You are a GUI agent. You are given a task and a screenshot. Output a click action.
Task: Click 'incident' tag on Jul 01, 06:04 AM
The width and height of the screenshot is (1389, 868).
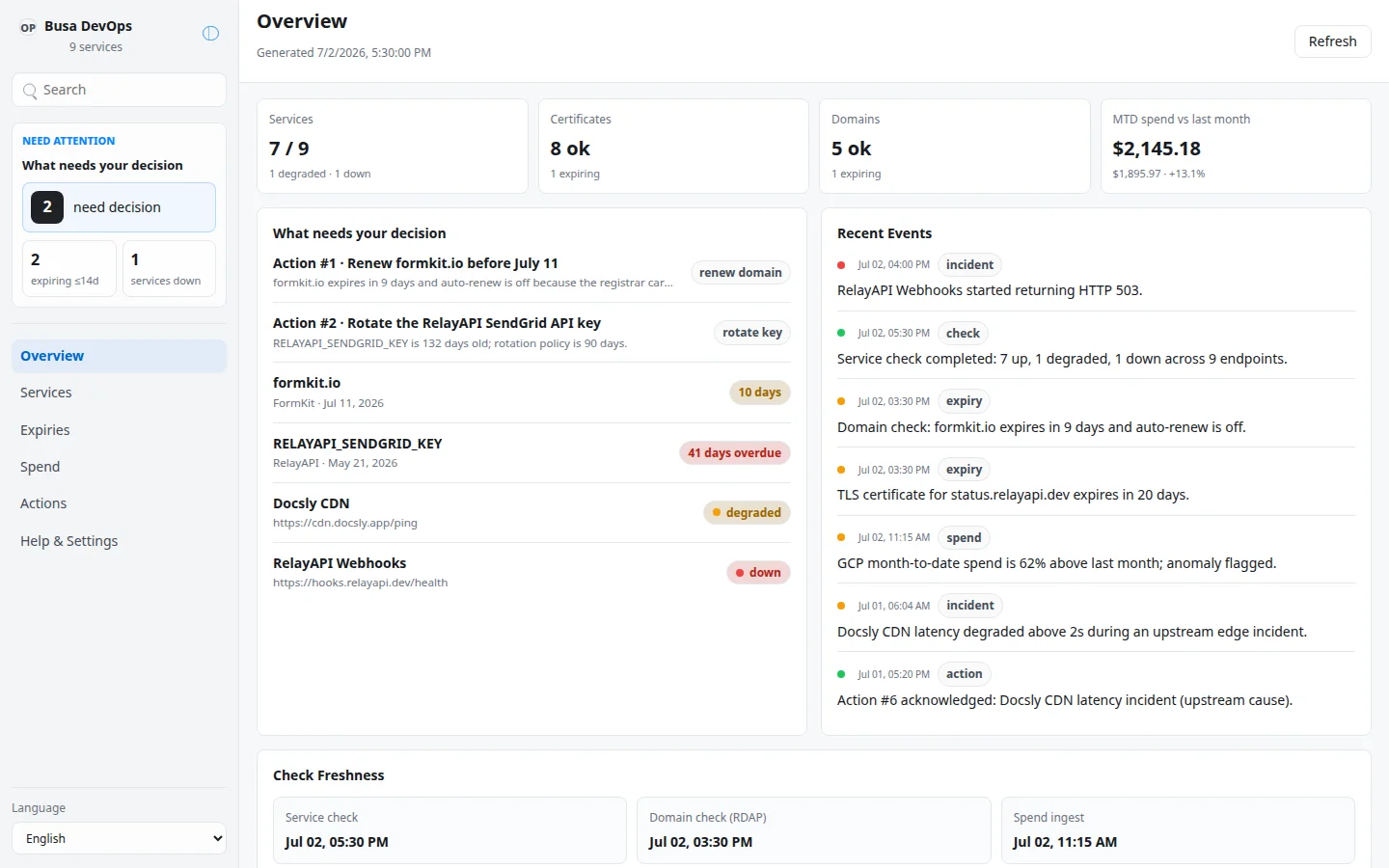(x=969, y=606)
